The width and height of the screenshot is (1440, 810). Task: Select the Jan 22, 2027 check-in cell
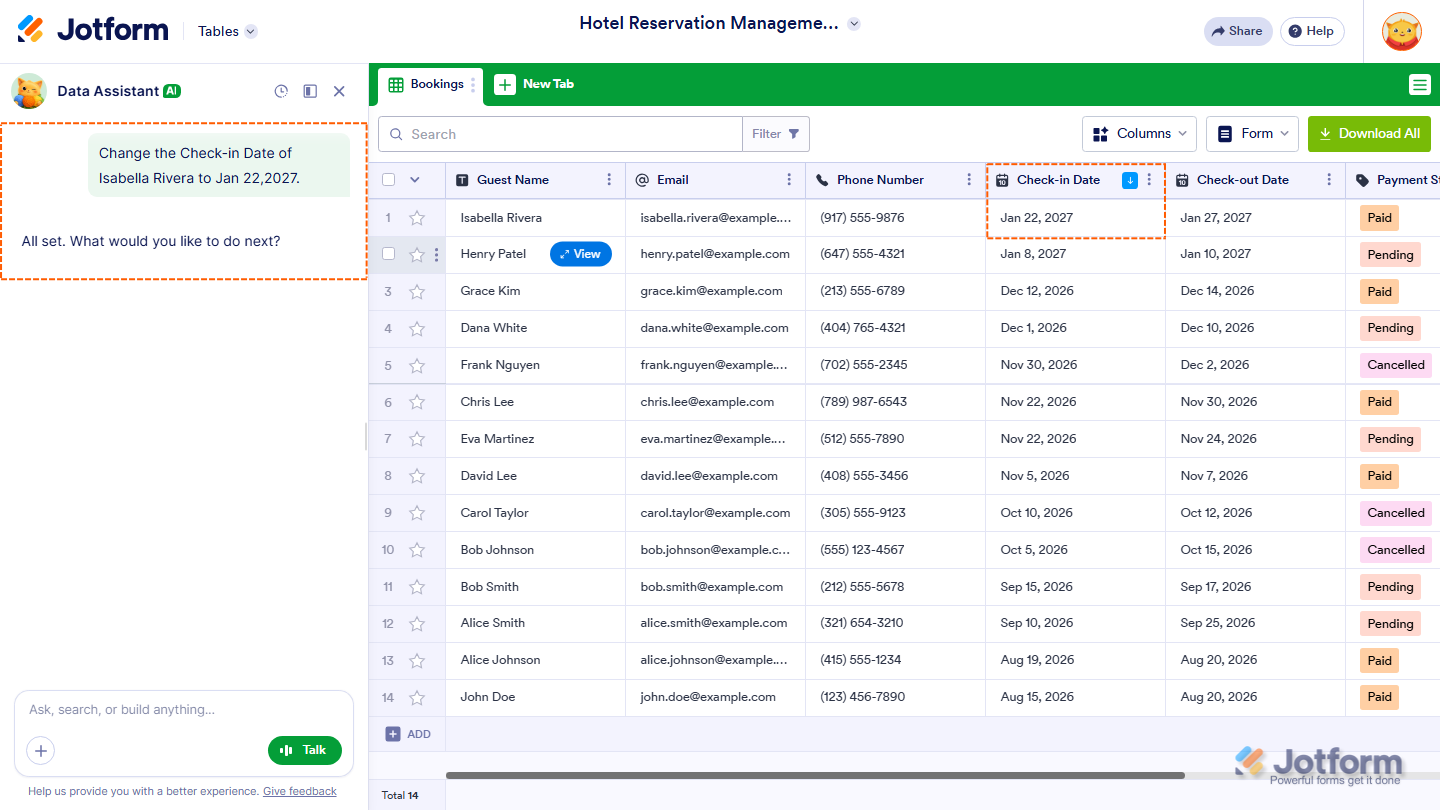(1075, 218)
